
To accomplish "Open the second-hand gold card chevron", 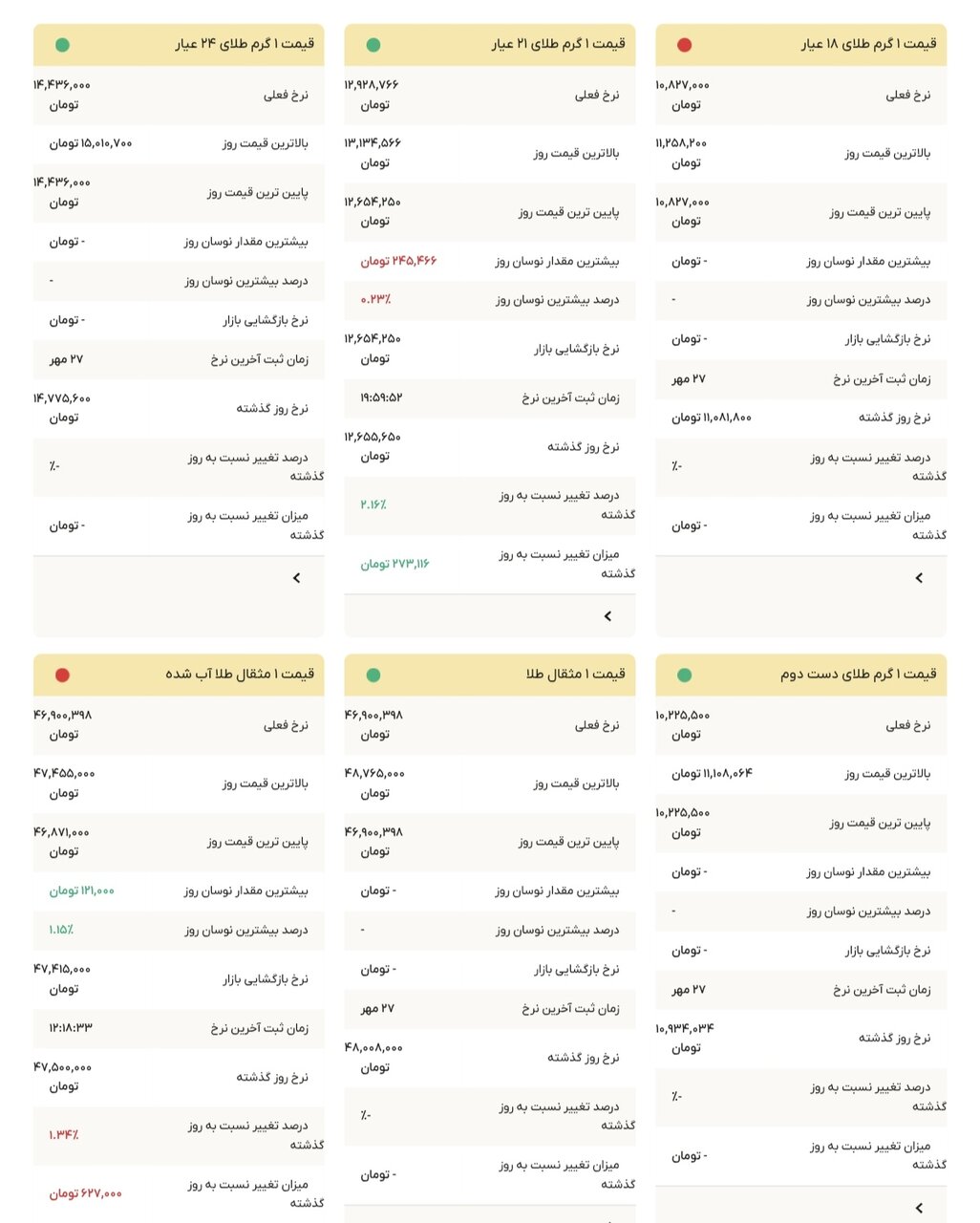I will point(918,1206).
